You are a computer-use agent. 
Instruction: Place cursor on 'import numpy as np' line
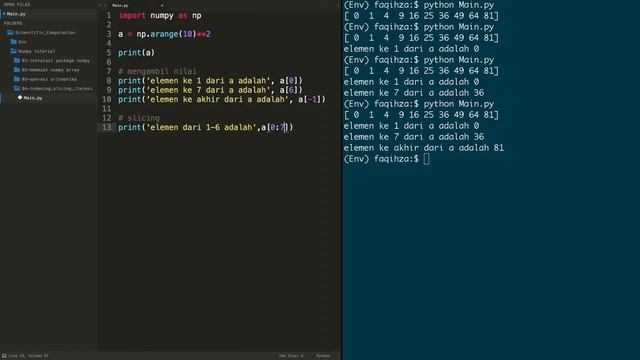click(x=160, y=16)
